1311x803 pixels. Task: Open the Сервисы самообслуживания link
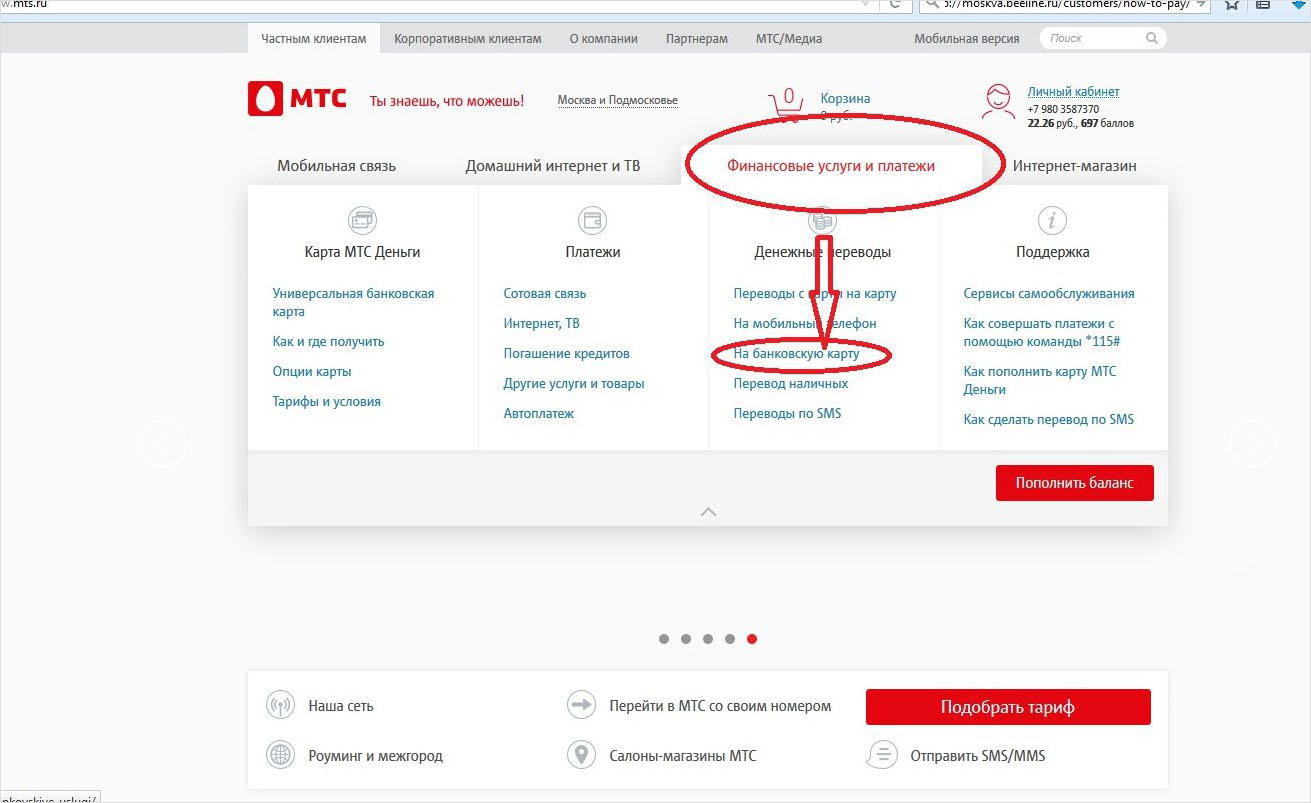[1049, 294]
